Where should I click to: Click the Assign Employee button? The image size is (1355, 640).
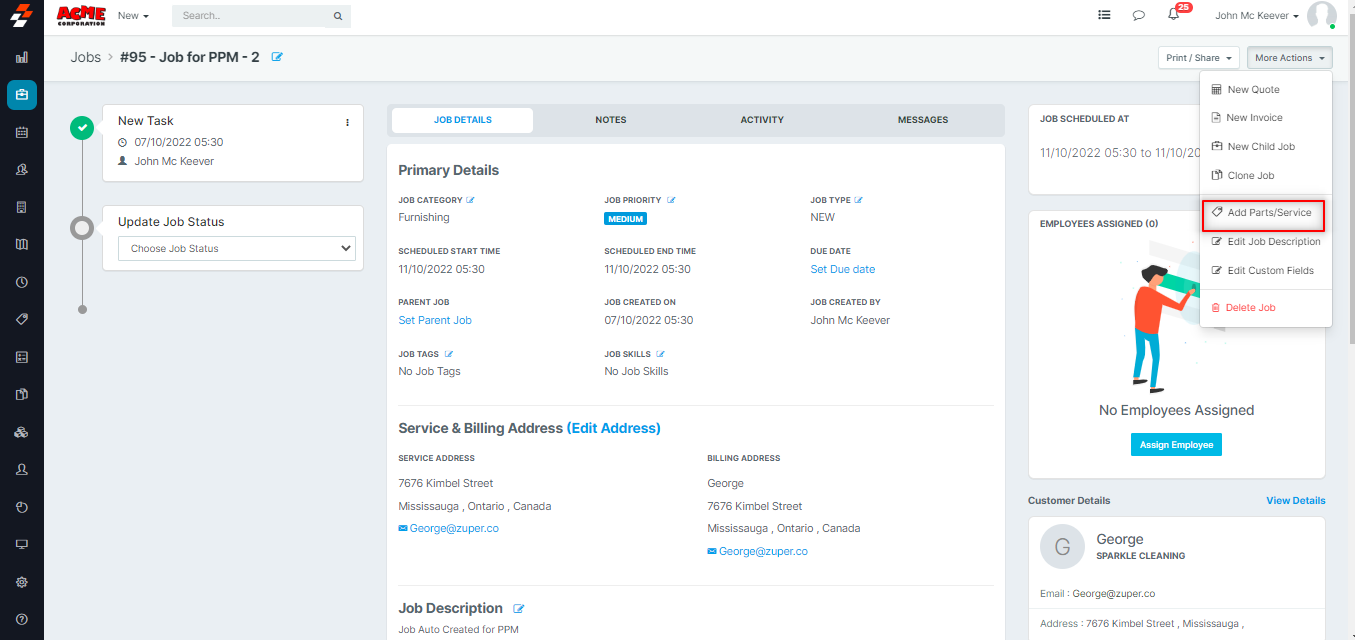1176,445
